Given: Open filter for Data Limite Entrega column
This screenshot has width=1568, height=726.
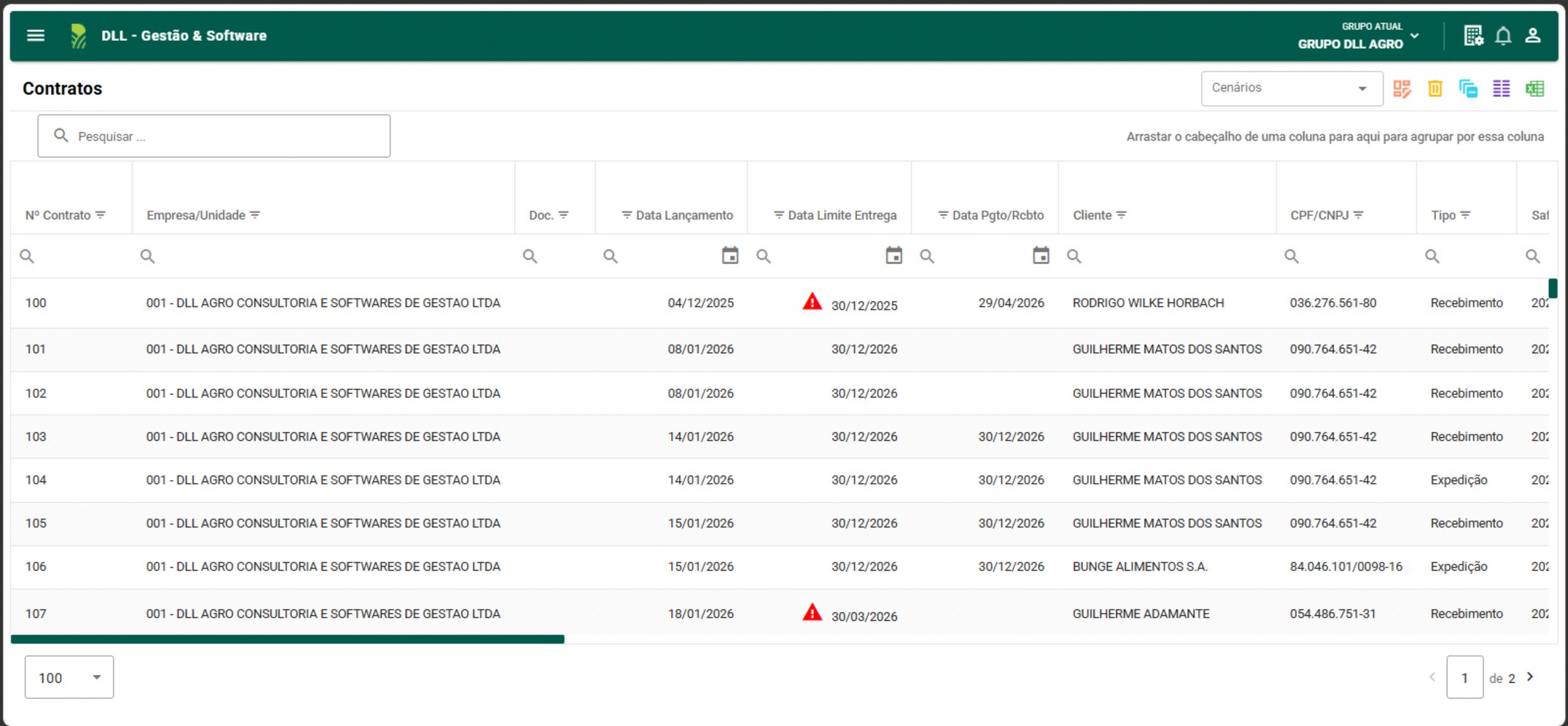Looking at the screenshot, I should (779, 215).
